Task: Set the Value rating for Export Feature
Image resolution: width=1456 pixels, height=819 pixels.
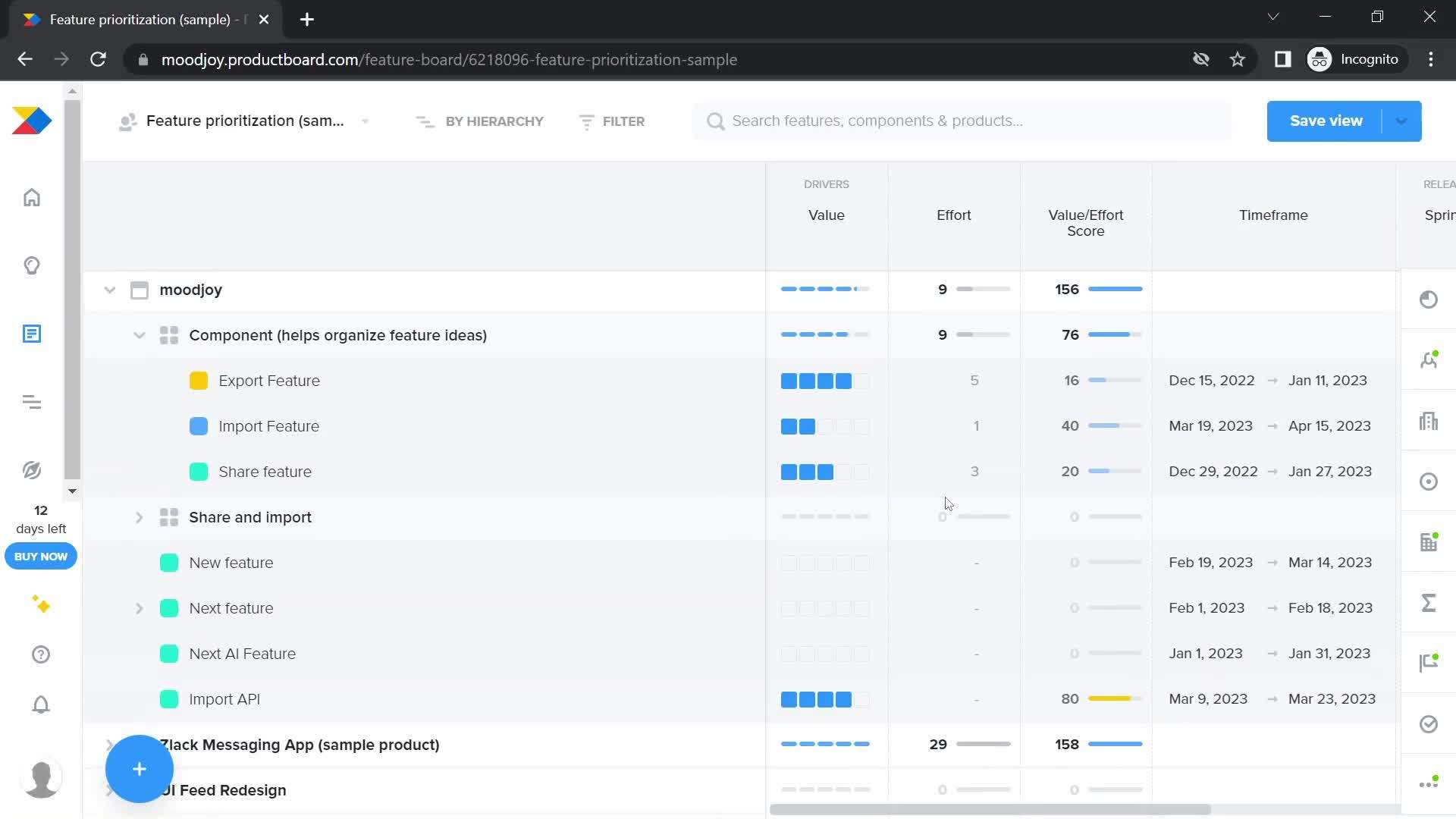Action: (x=825, y=381)
